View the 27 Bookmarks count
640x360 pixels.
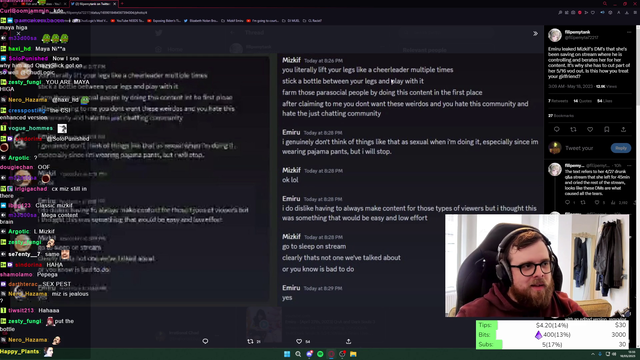click(x=561, y=116)
